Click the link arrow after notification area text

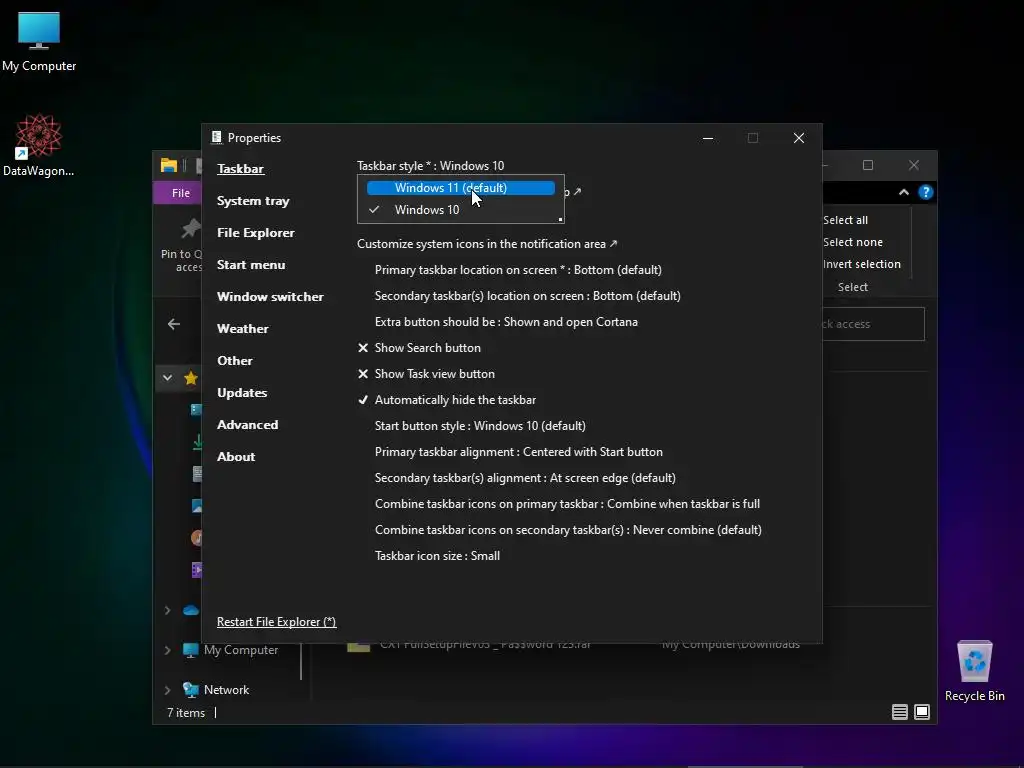coord(613,244)
